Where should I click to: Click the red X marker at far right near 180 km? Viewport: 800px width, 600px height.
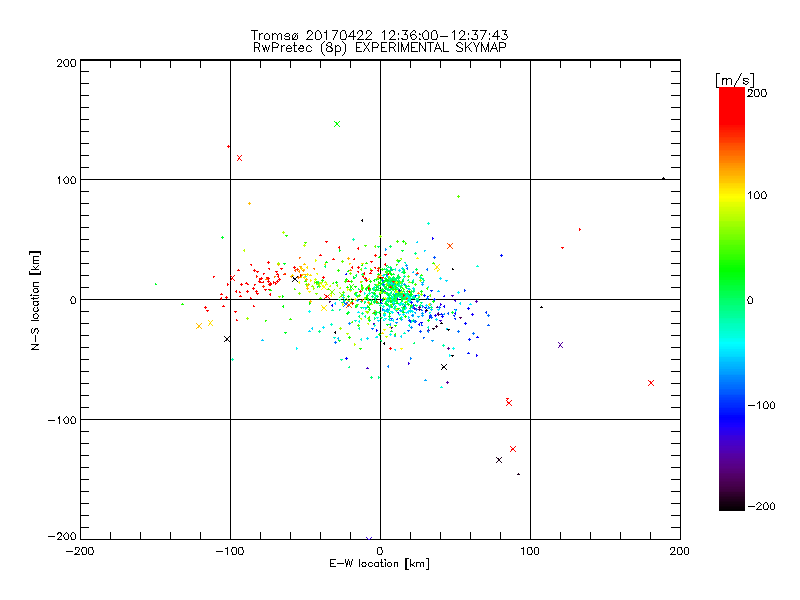(x=651, y=383)
